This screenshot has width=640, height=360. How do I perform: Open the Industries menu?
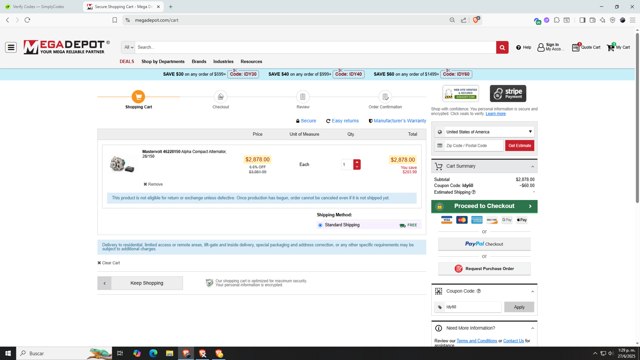coord(223,62)
